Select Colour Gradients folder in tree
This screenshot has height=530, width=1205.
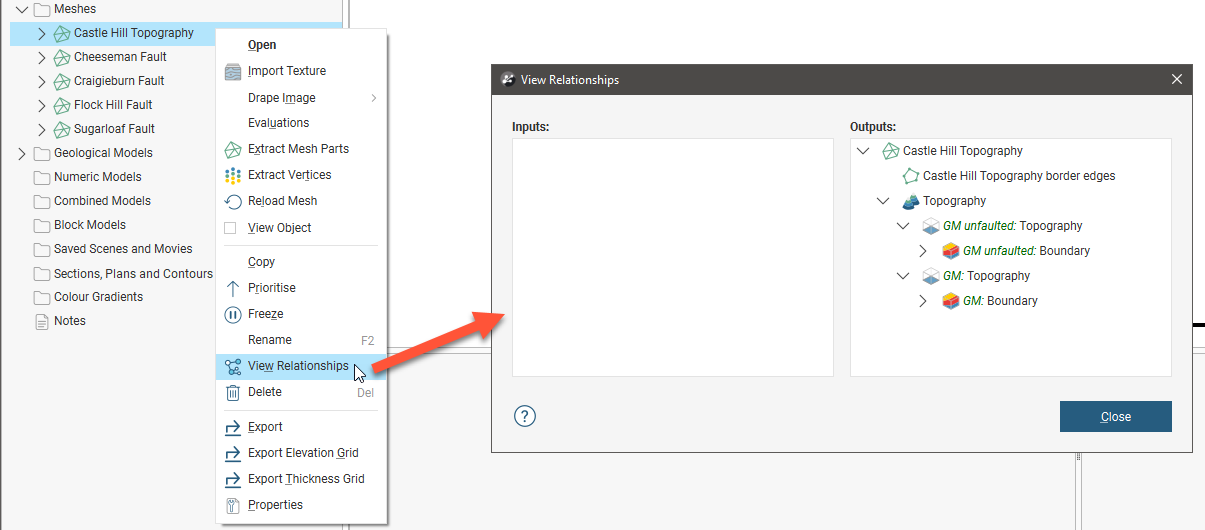pos(98,297)
